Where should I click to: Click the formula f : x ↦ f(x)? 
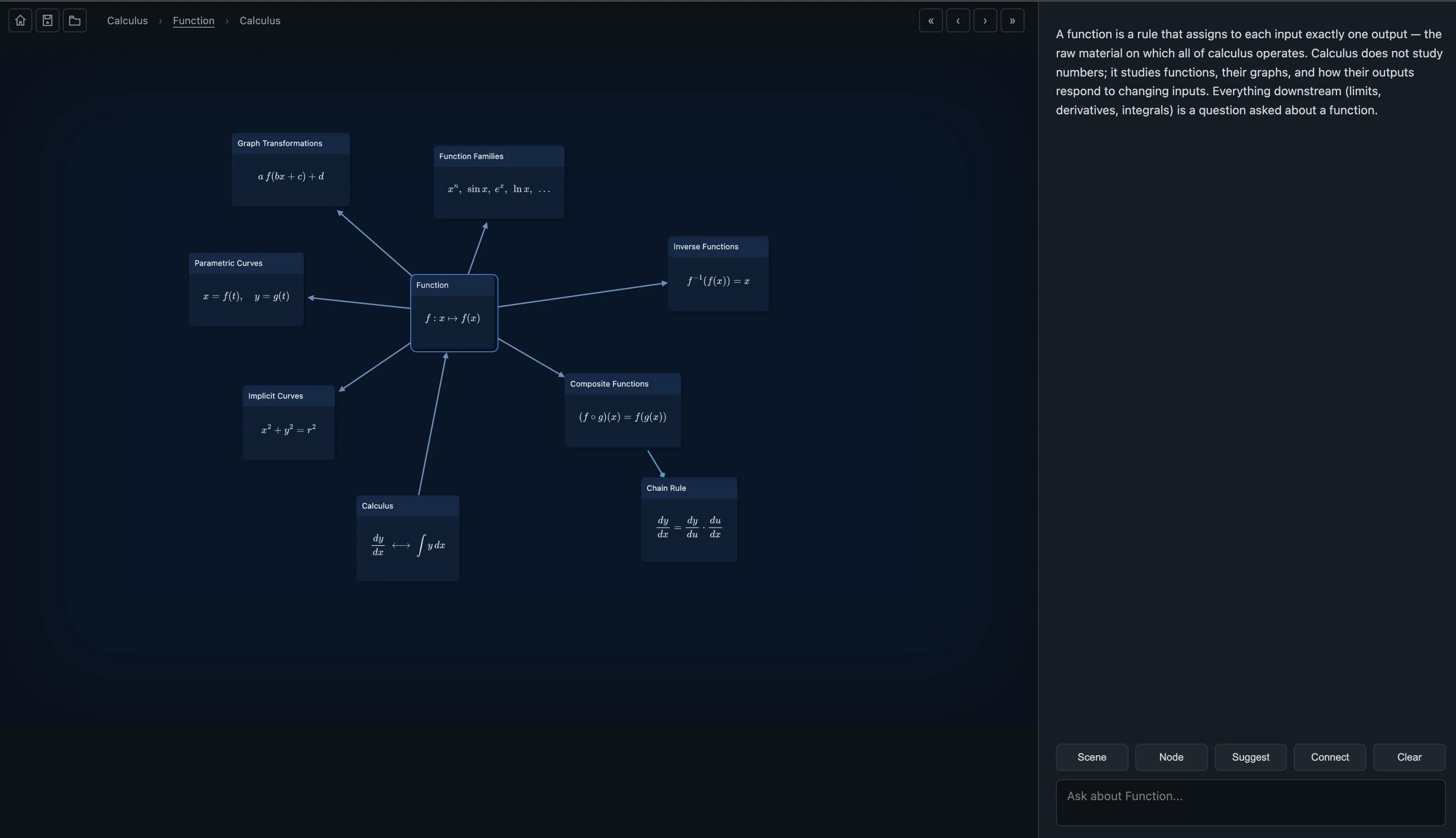tap(453, 318)
